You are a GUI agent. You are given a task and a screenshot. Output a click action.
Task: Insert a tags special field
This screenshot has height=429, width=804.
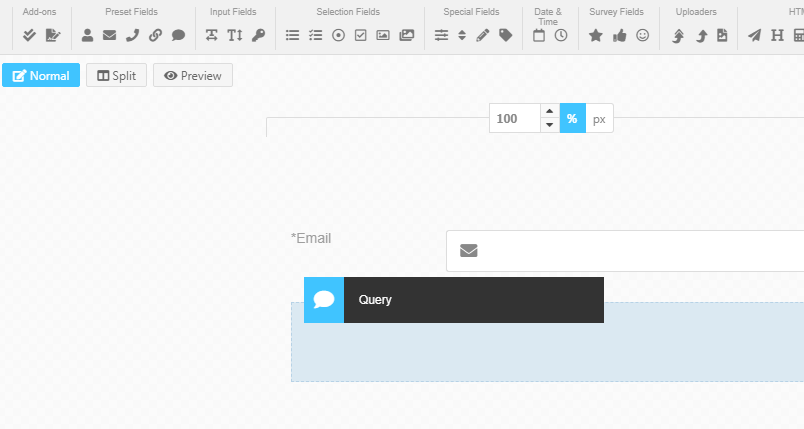[x=506, y=35]
